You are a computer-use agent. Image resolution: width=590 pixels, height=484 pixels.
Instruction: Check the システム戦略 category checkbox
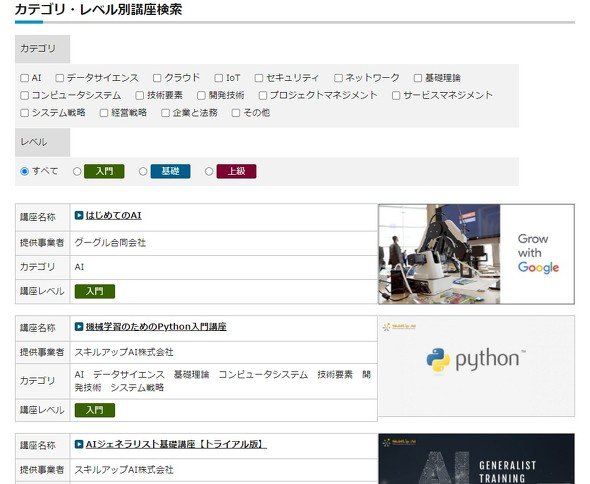pyautogui.click(x=24, y=113)
